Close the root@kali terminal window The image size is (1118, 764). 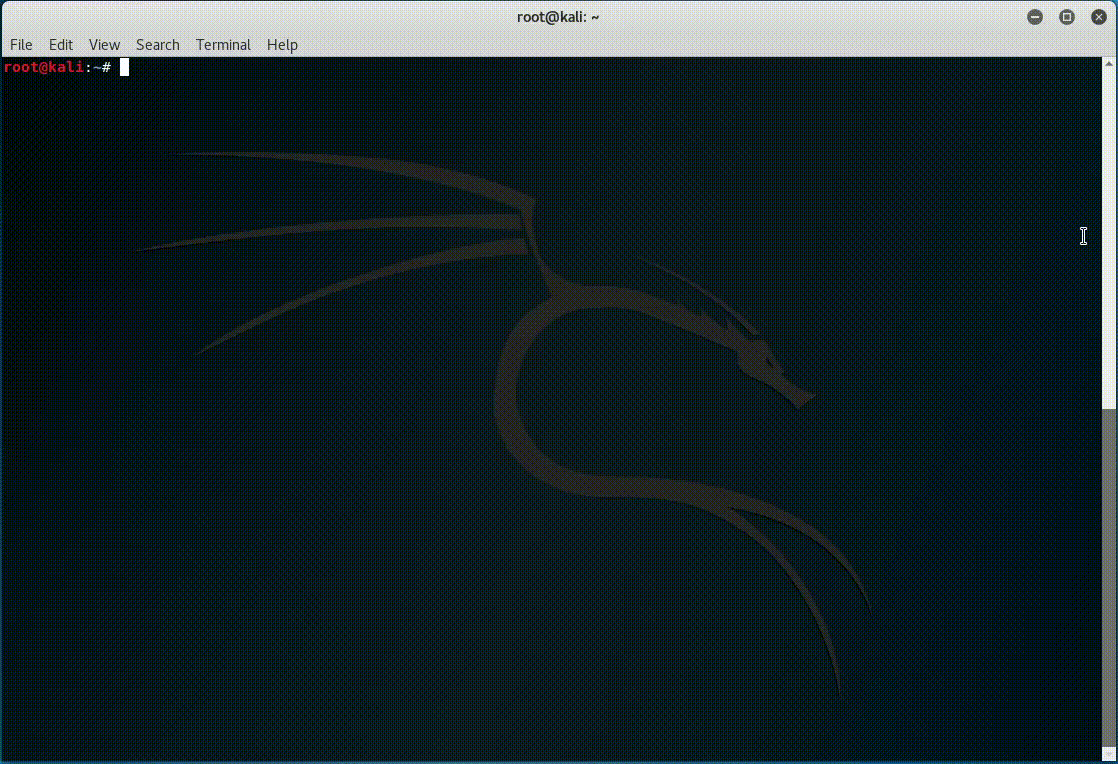point(1099,16)
